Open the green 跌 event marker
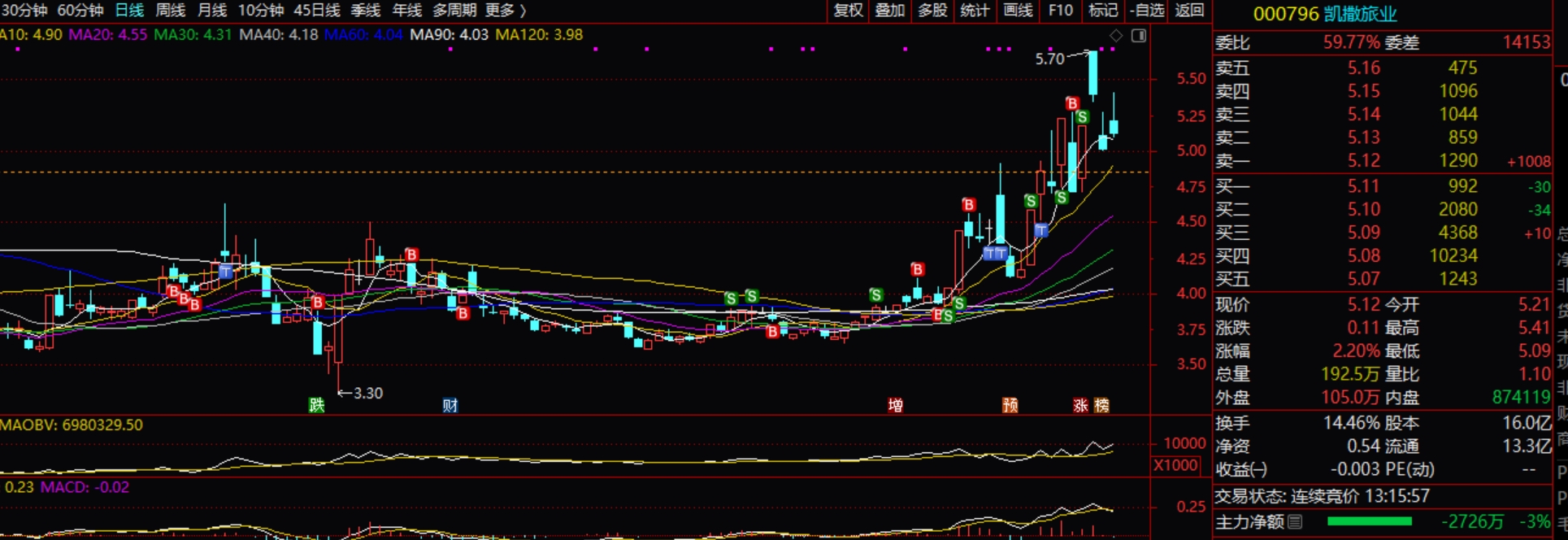The height and width of the screenshot is (540, 1568). 316,405
